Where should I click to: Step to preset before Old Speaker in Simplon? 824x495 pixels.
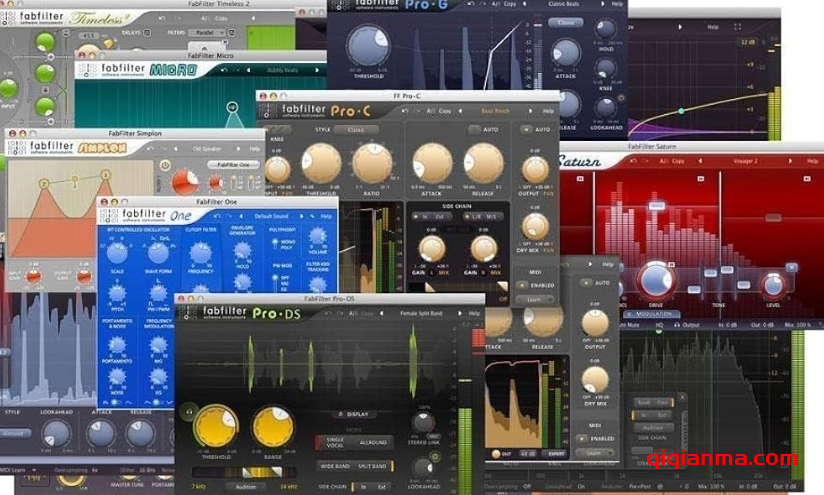[175, 149]
